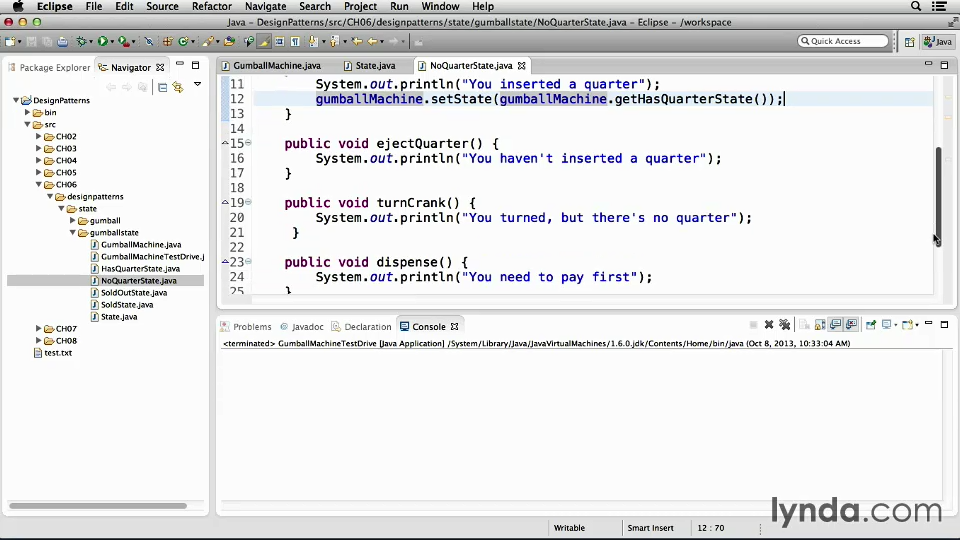
Task: Open macOS Notification Center list icon
Action: click(939, 6)
